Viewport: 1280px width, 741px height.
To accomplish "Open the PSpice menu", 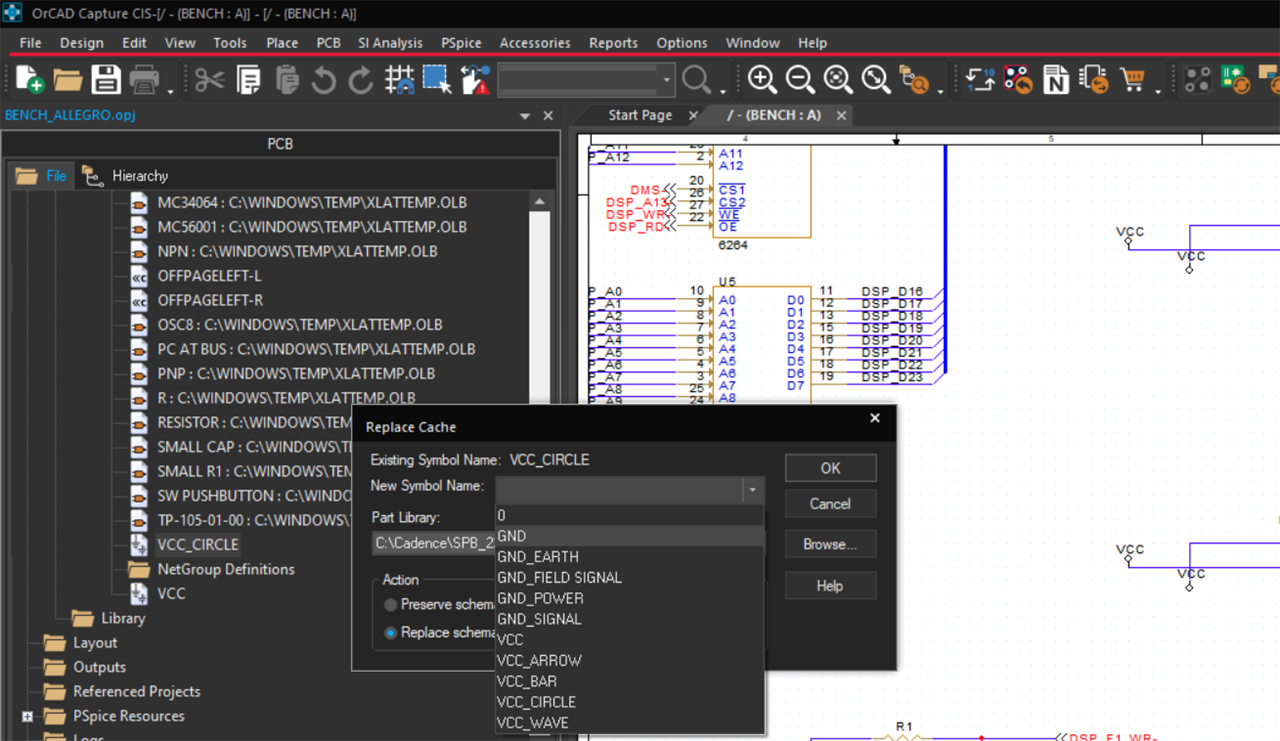I will pos(461,43).
